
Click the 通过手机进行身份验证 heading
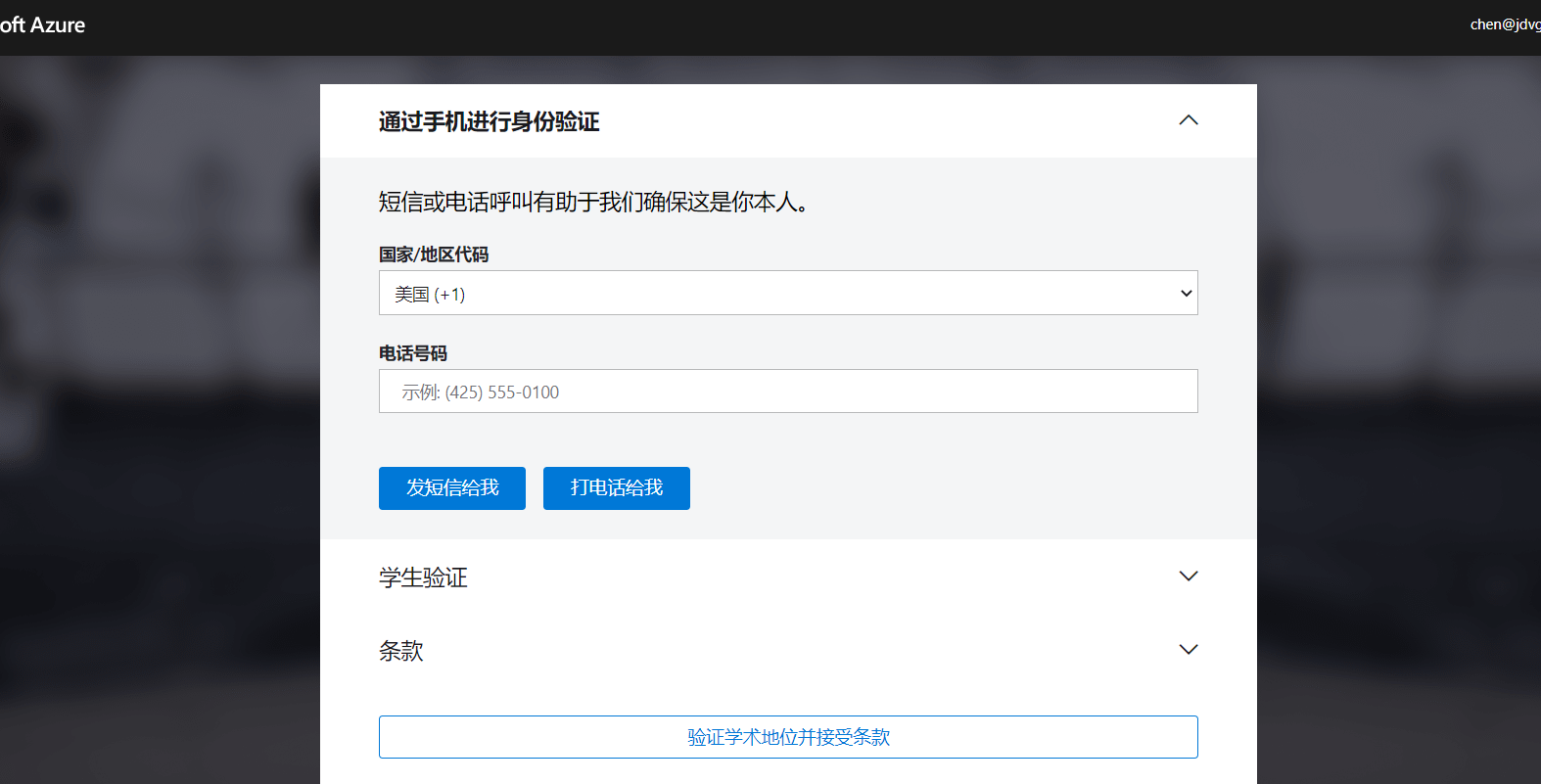(x=489, y=121)
